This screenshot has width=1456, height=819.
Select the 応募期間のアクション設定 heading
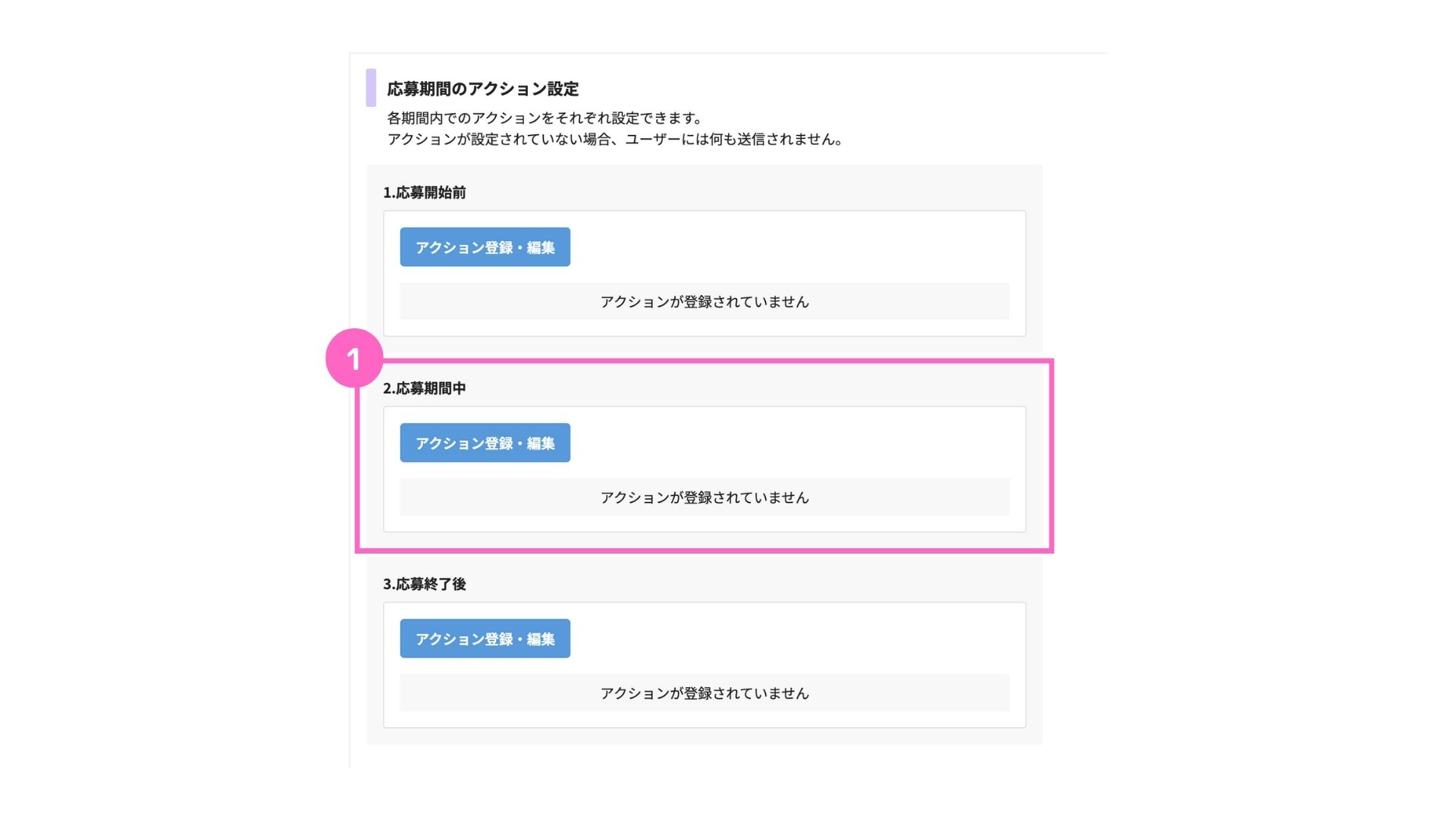483,89
